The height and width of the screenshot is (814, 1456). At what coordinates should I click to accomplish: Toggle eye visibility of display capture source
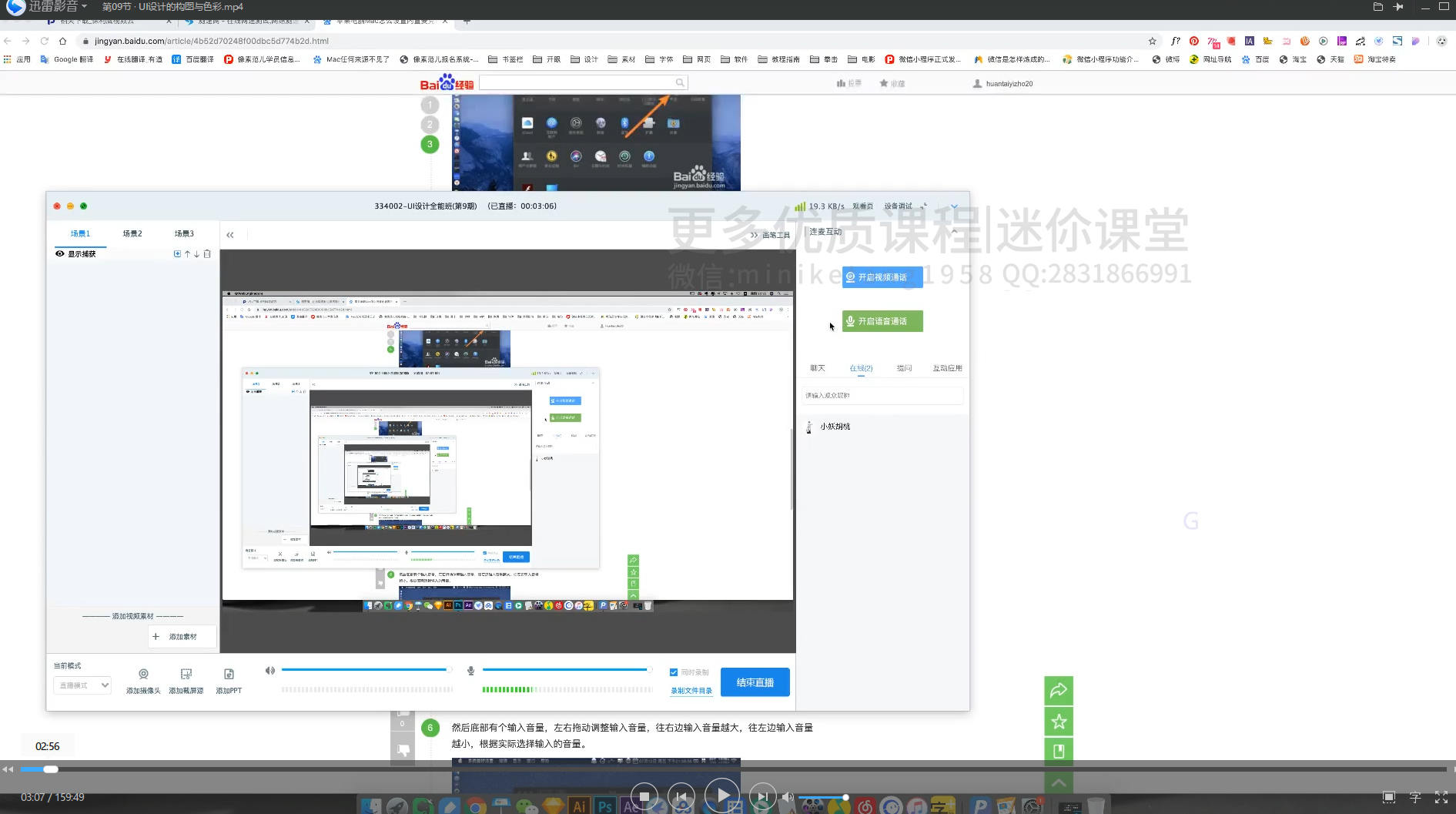[59, 254]
